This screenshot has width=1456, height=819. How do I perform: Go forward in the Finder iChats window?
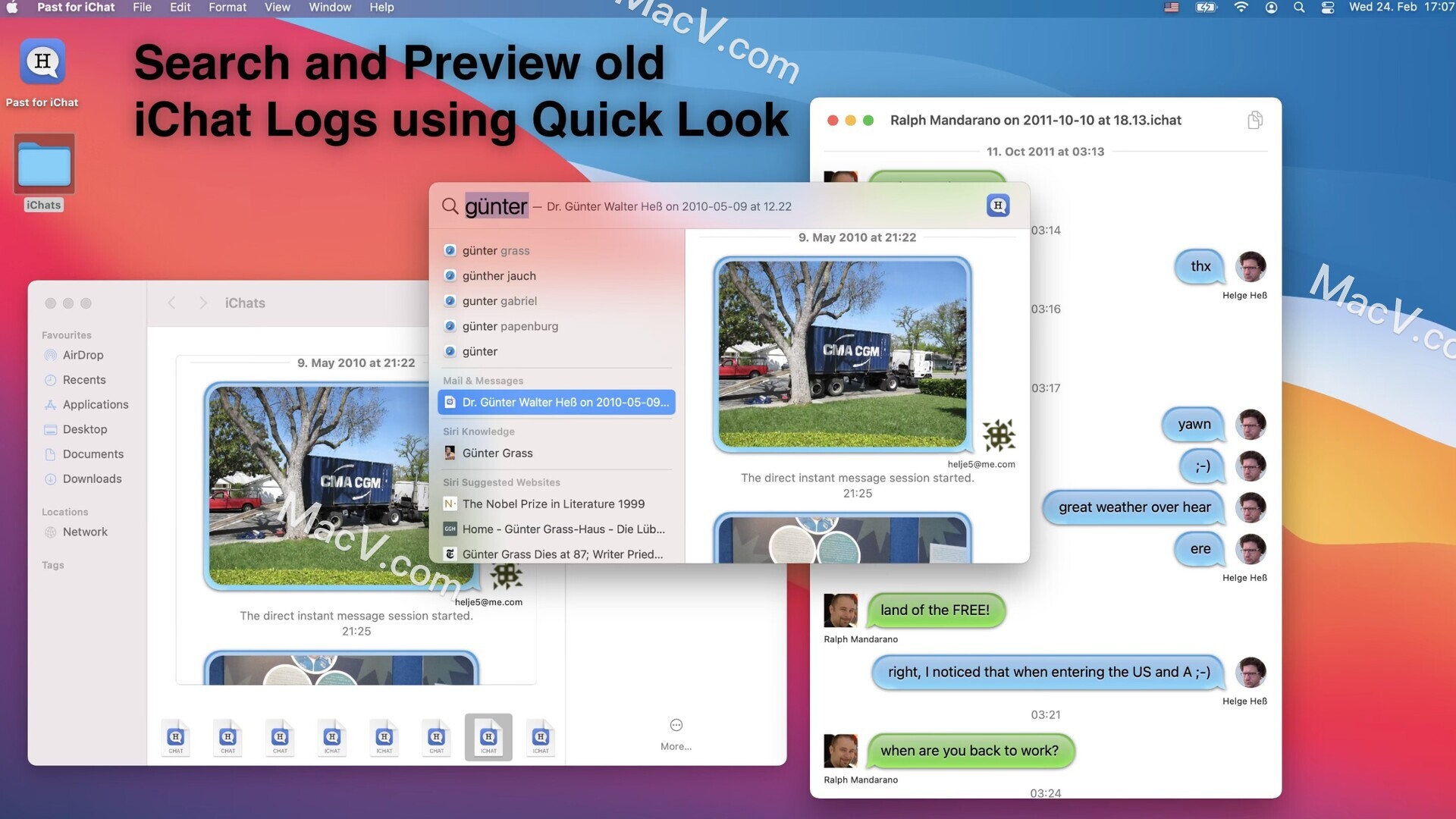(x=202, y=303)
